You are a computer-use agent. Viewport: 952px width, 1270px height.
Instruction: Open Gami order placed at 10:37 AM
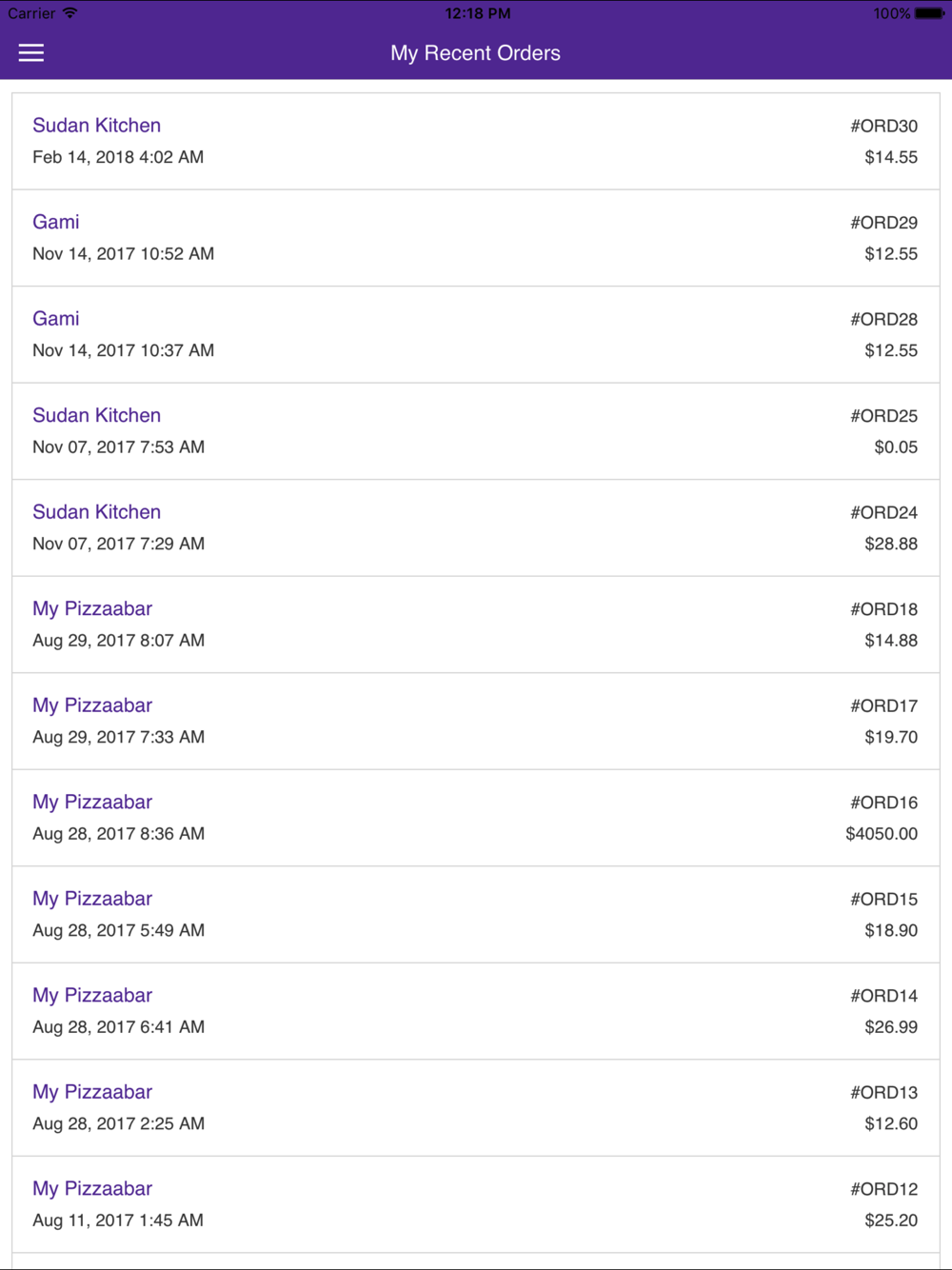(x=476, y=334)
